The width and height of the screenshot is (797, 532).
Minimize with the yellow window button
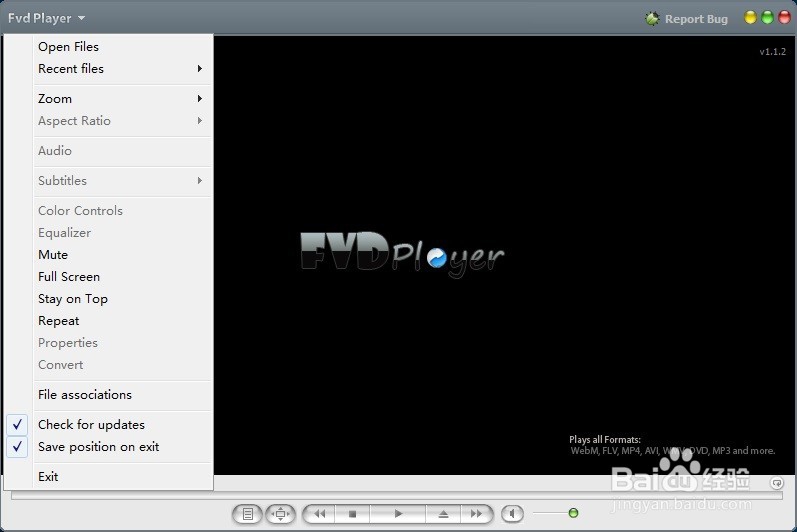(750, 18)
